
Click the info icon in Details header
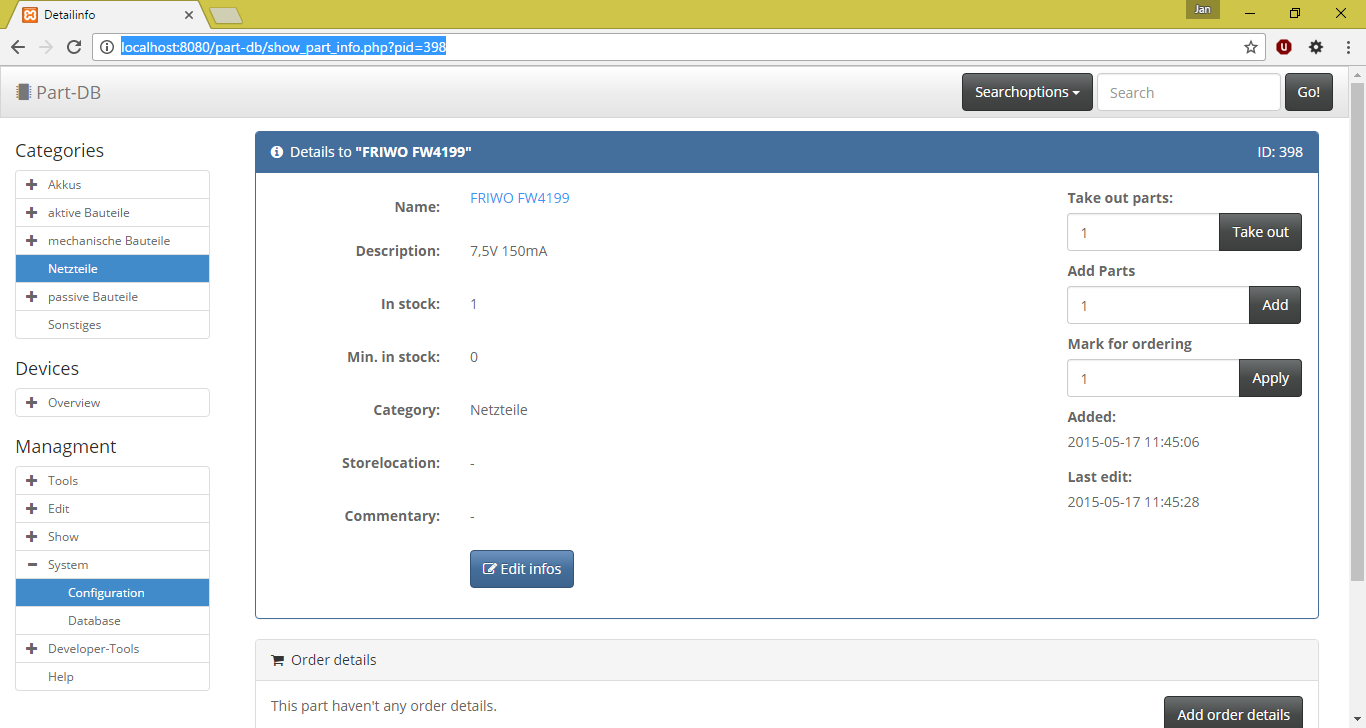click(x=277, y=152)
